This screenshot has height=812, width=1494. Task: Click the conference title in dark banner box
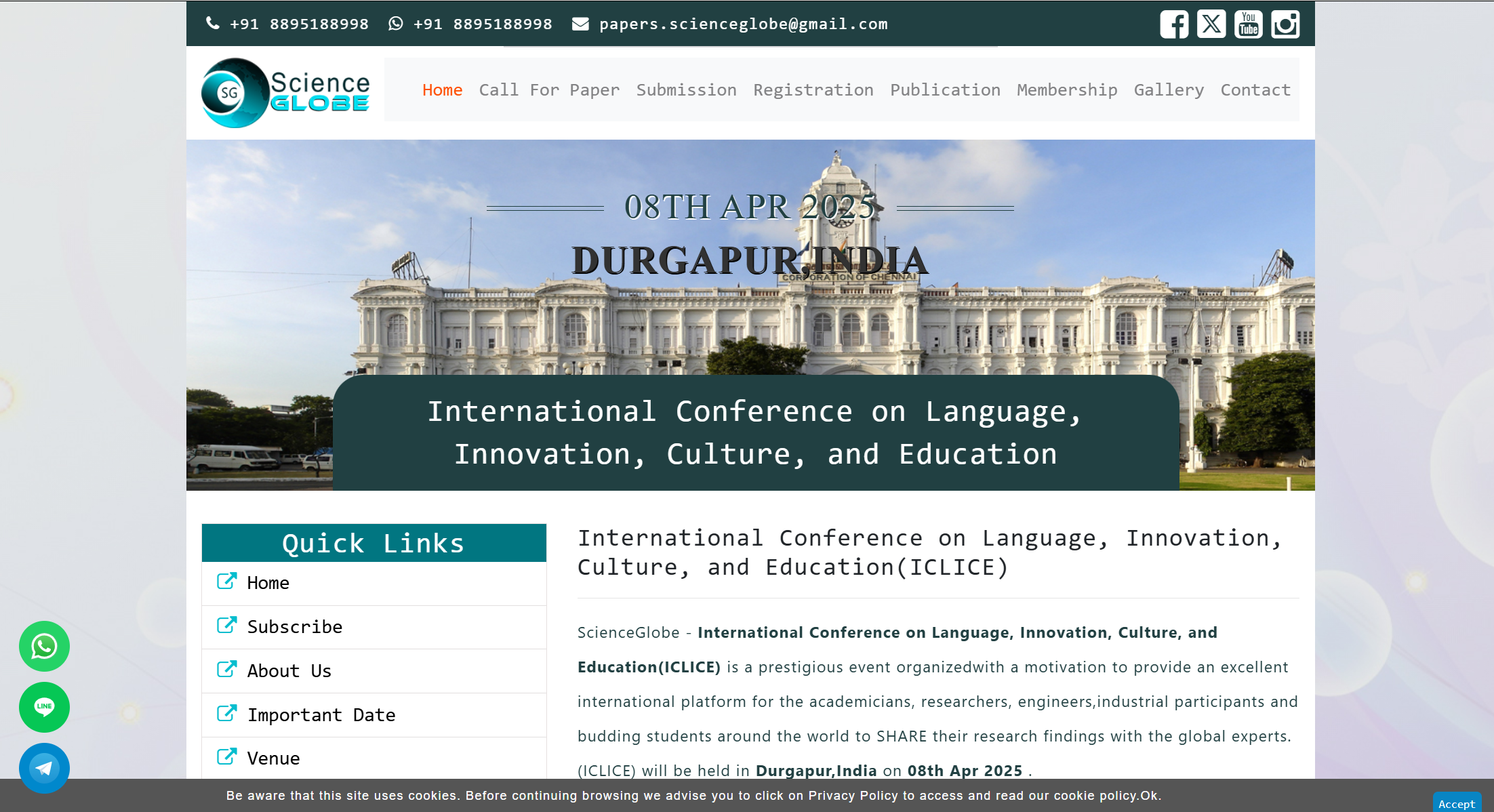(x=756, y=432)
